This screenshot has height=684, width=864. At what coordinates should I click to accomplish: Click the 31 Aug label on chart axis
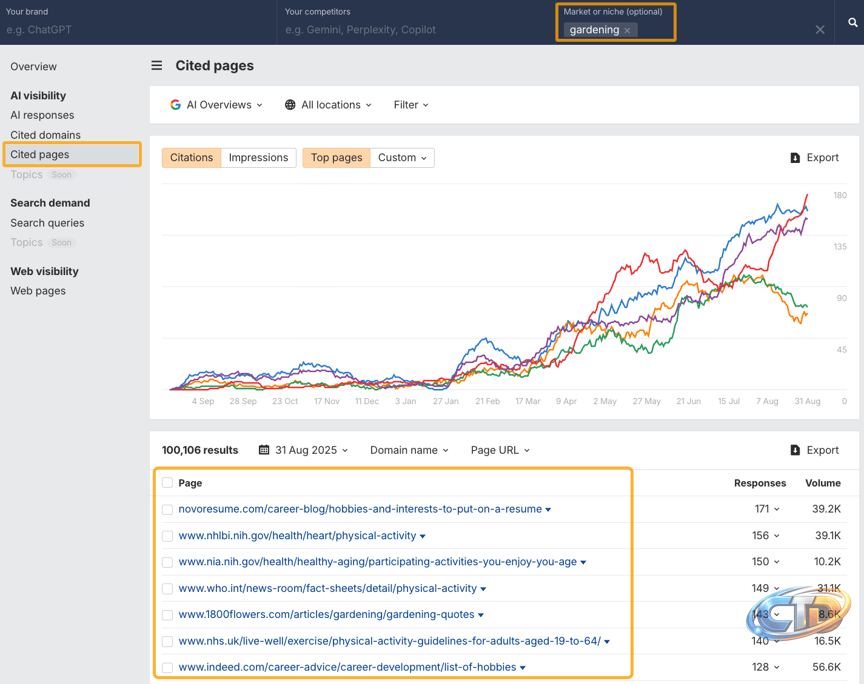click(807, 401)
